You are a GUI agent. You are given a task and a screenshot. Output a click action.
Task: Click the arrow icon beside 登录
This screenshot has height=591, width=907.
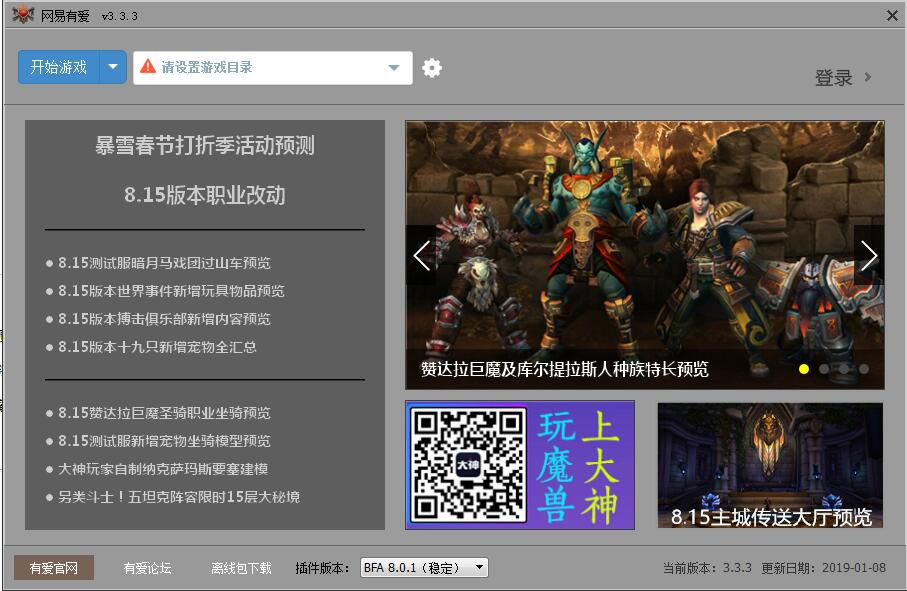pyautogui.click(x=869, y=76)
